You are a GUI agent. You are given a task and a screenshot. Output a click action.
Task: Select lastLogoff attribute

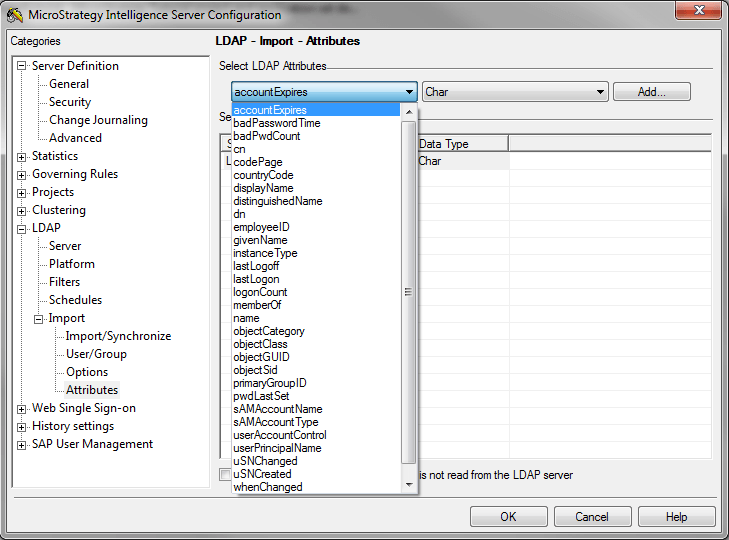[316, 266]
